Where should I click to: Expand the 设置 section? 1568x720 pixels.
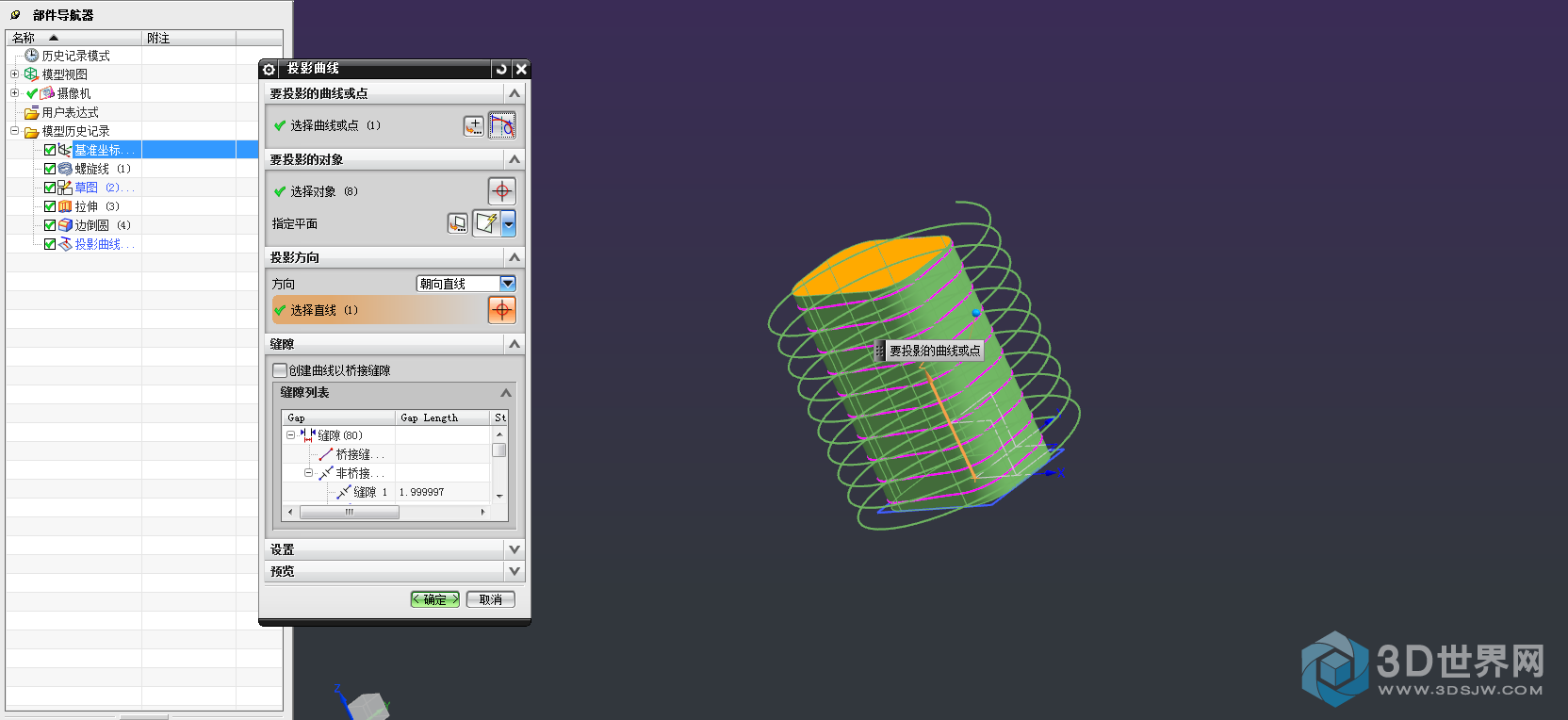[x=514, y=549]
